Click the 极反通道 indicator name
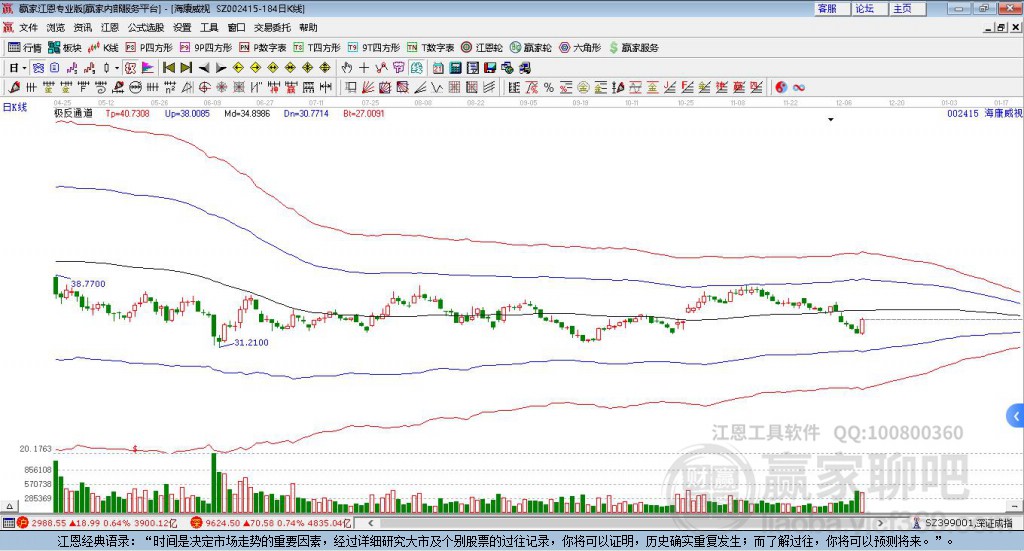1024x551 pixels. coord(72,113)
